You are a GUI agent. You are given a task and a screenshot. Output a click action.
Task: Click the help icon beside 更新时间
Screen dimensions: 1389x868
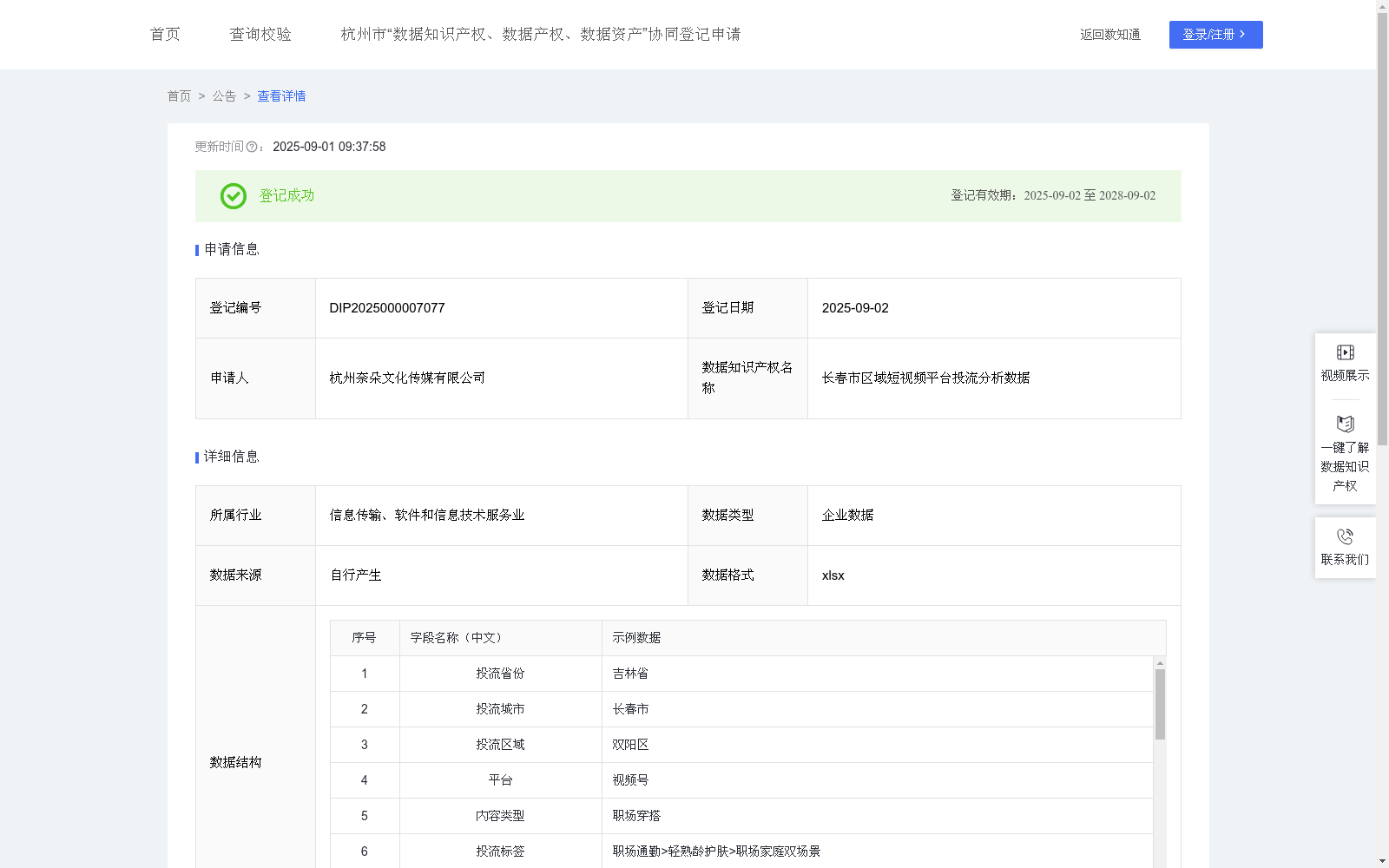coord(252,148)
